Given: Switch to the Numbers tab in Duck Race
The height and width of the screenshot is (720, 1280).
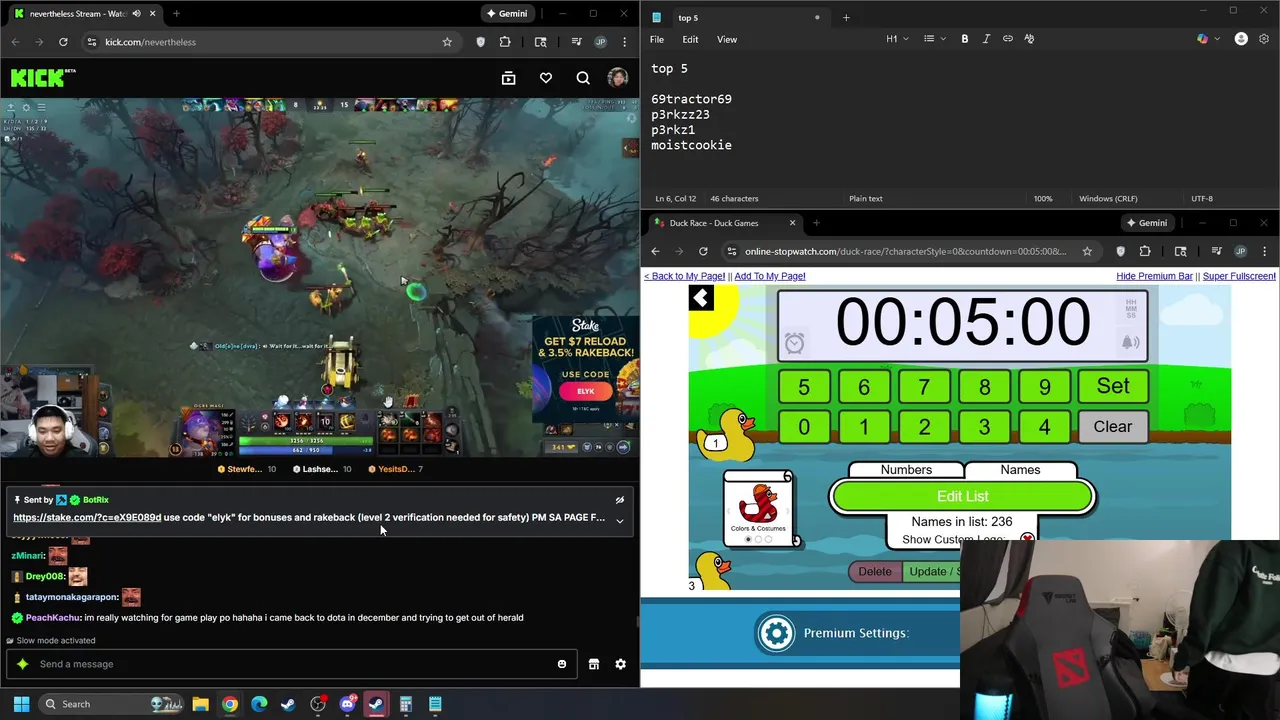Looking at the screenshot, I should pos(906,470).
